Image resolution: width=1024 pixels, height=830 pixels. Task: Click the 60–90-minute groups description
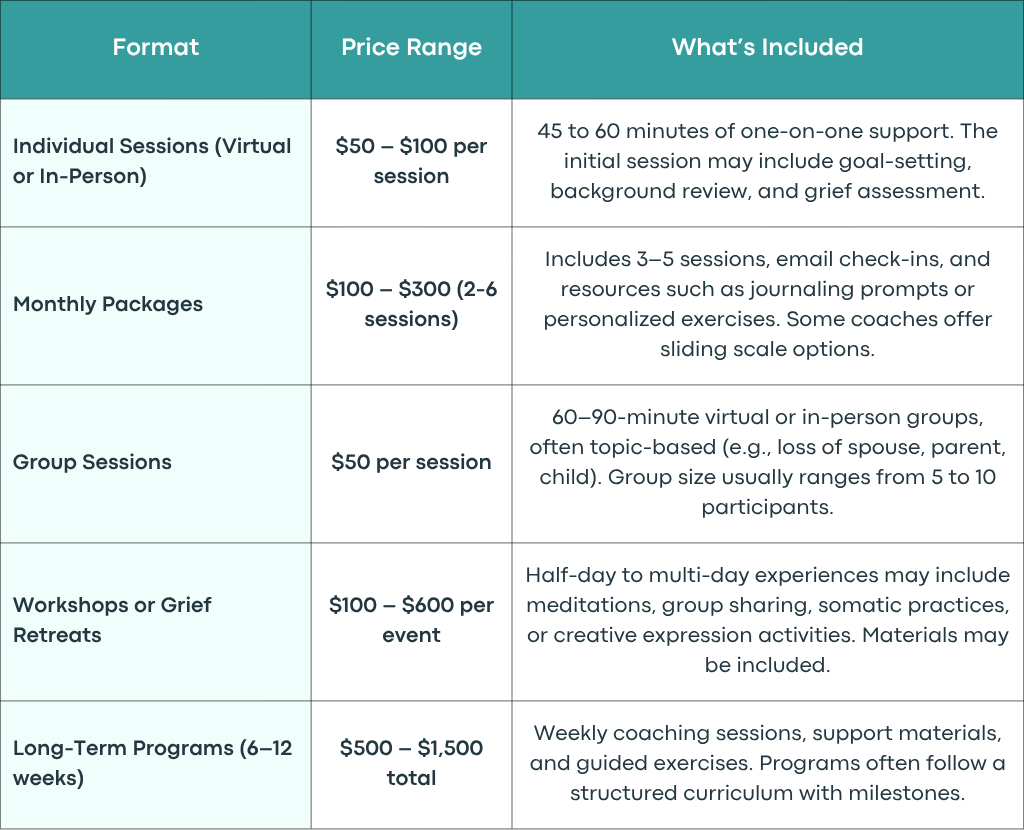tap(767, 462)
